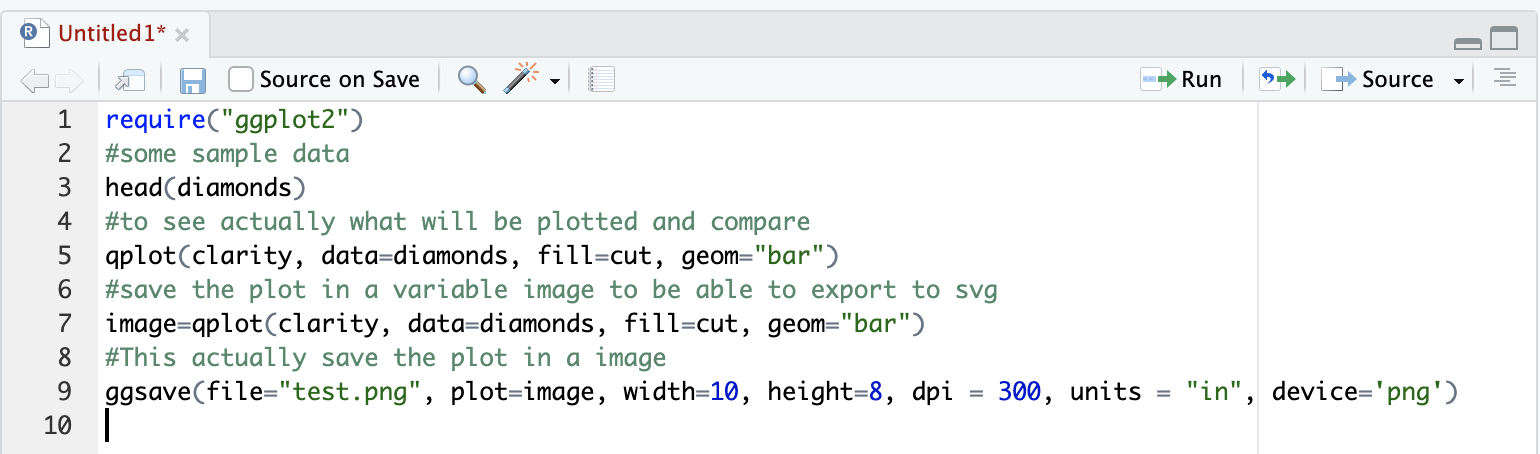The image size is (1540, 454).
Task: Open Find/Replace with the magnifier icon
Action: 471,79
